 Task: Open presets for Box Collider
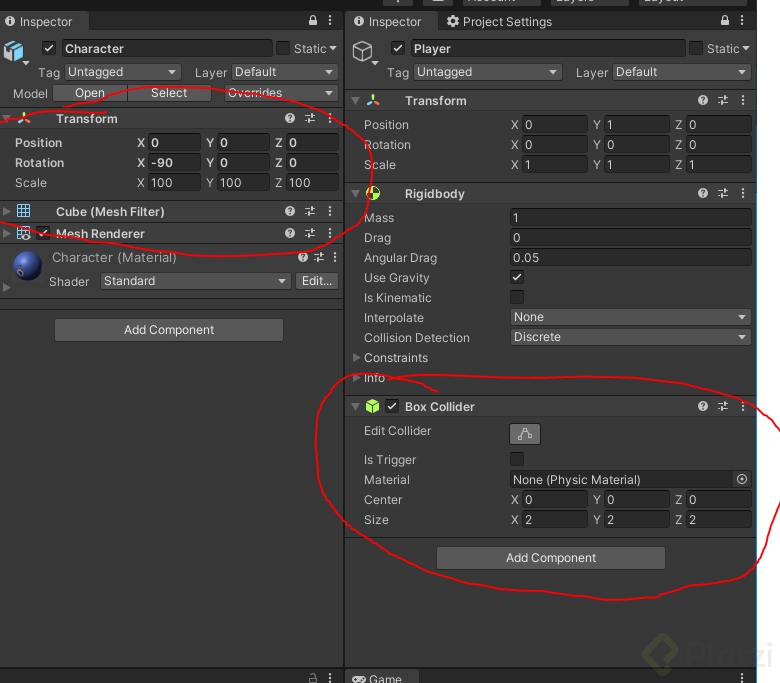click(x=723, y=406)
